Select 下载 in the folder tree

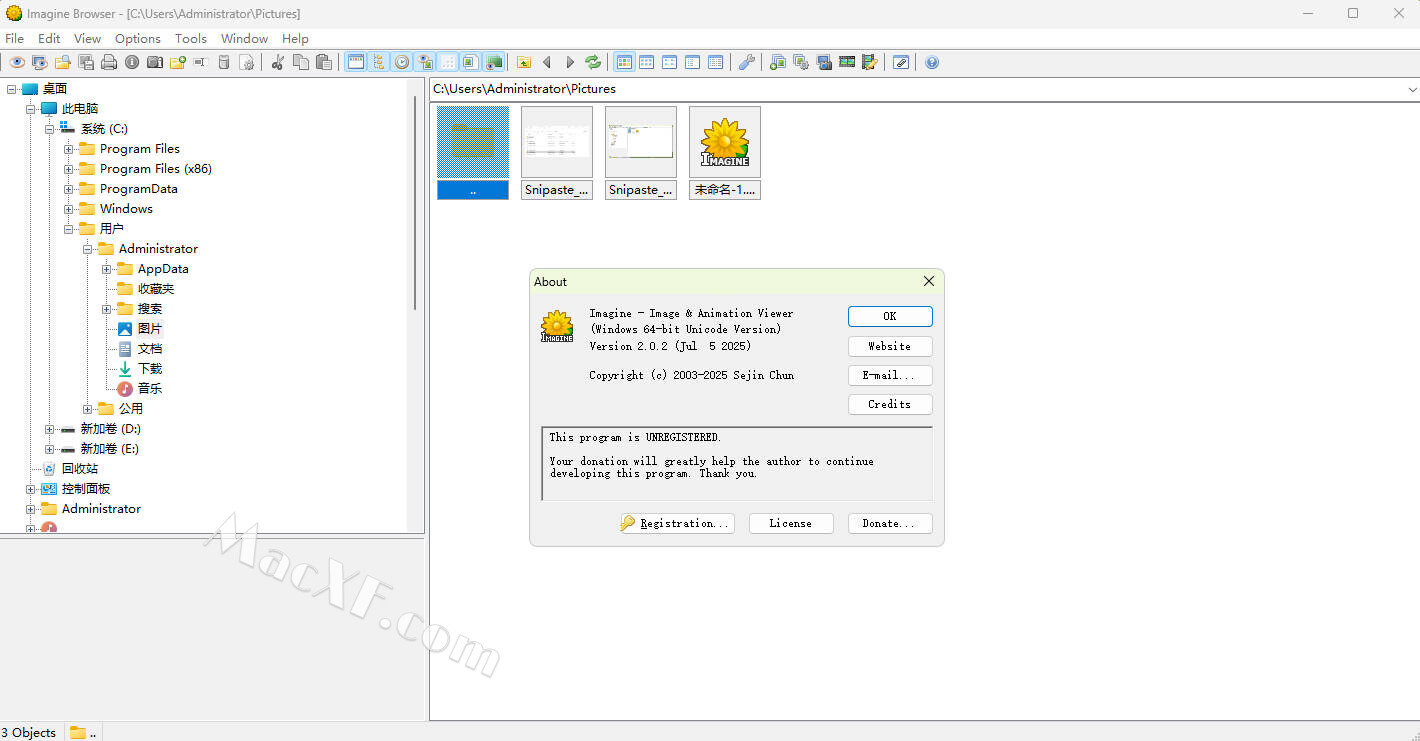pos(150,369)
